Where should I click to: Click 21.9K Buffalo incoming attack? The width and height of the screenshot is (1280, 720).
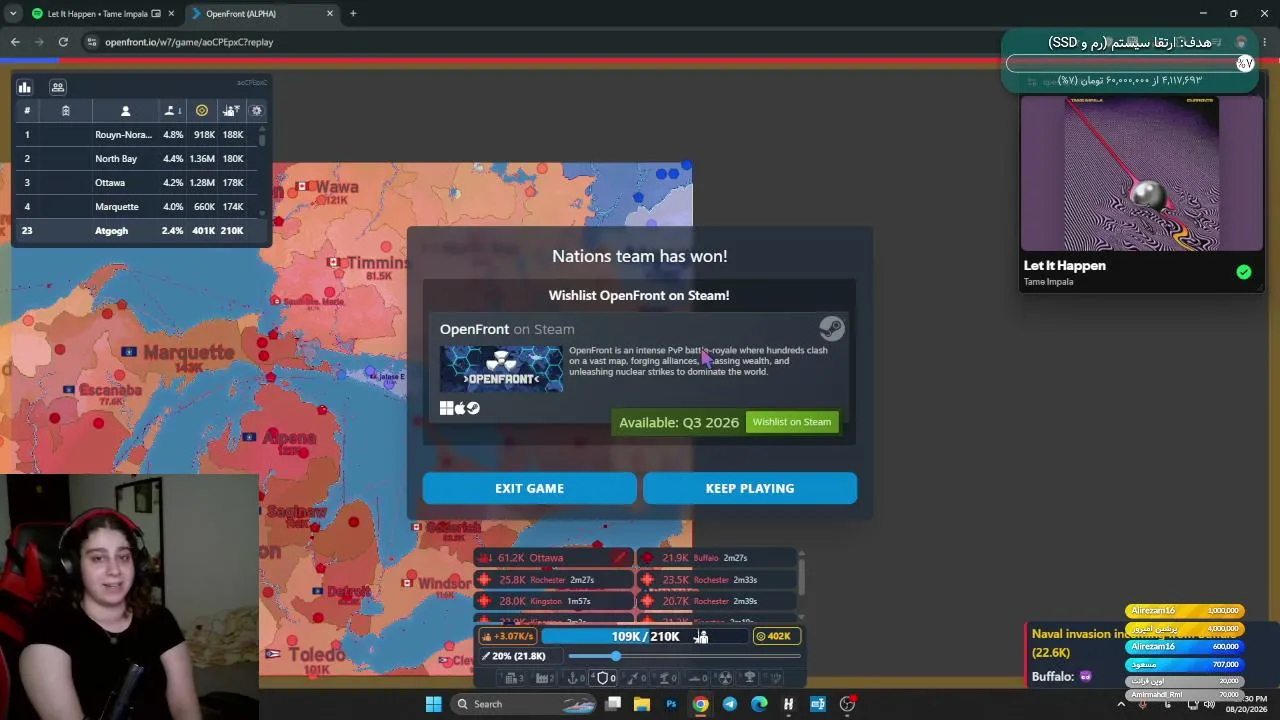(716, 558)
